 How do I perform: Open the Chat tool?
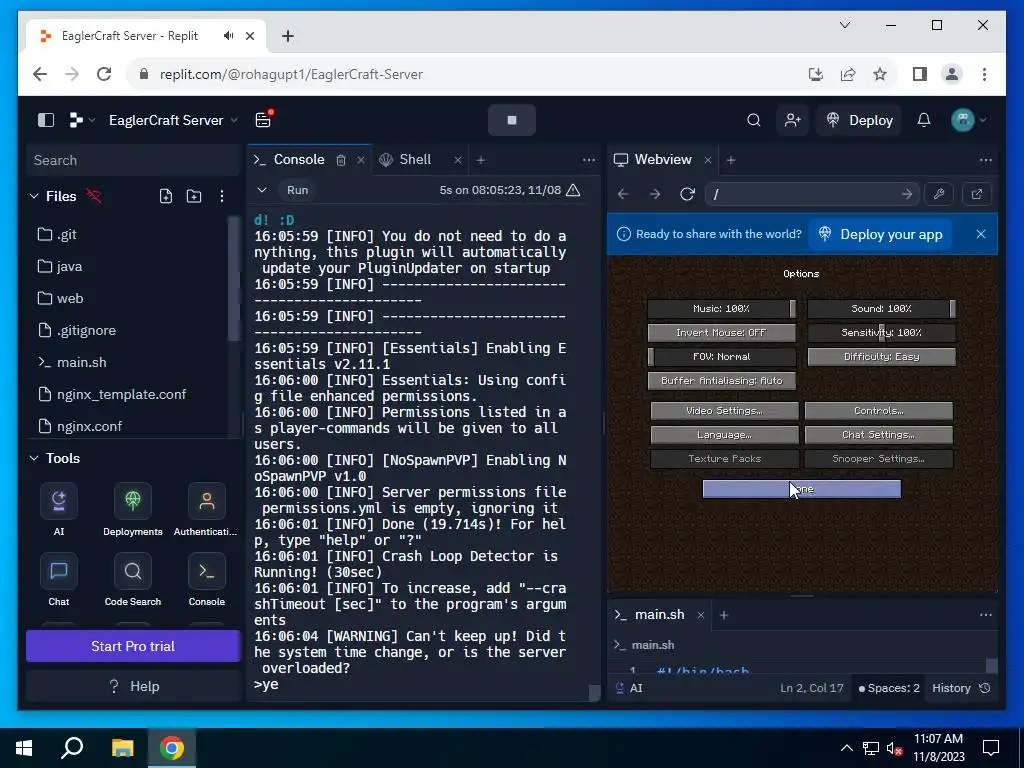(x=59, y=579)
